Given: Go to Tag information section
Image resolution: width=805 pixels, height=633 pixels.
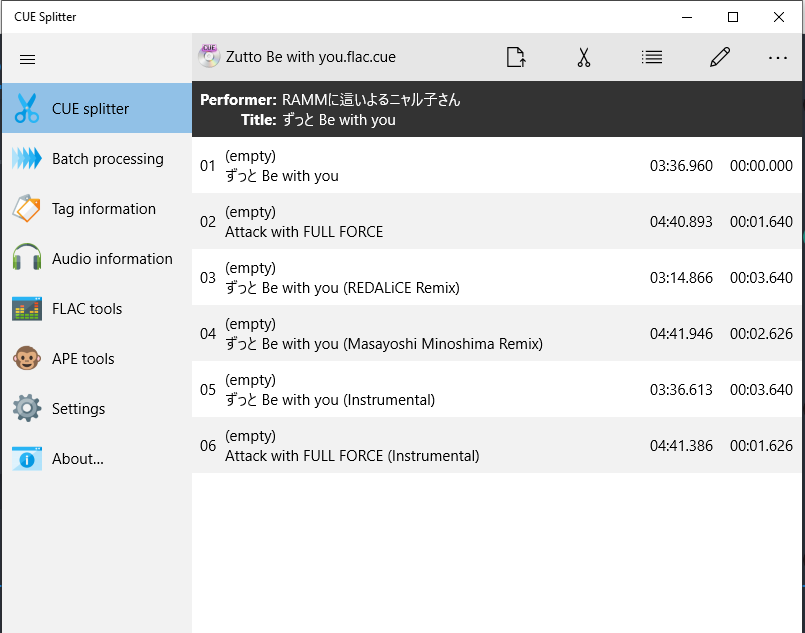Looking at the screenshot, I should pos(96,209).
